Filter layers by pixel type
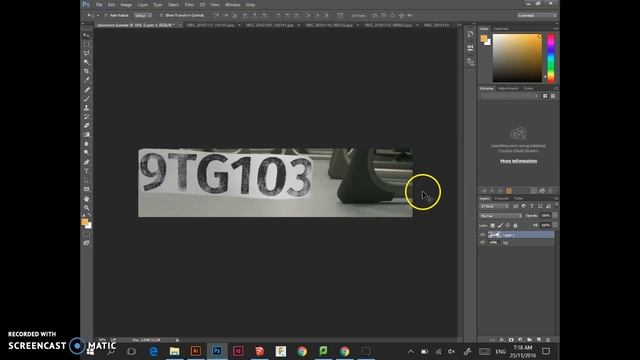This screenshot has height=360, width=640. [x=516, y=206]
